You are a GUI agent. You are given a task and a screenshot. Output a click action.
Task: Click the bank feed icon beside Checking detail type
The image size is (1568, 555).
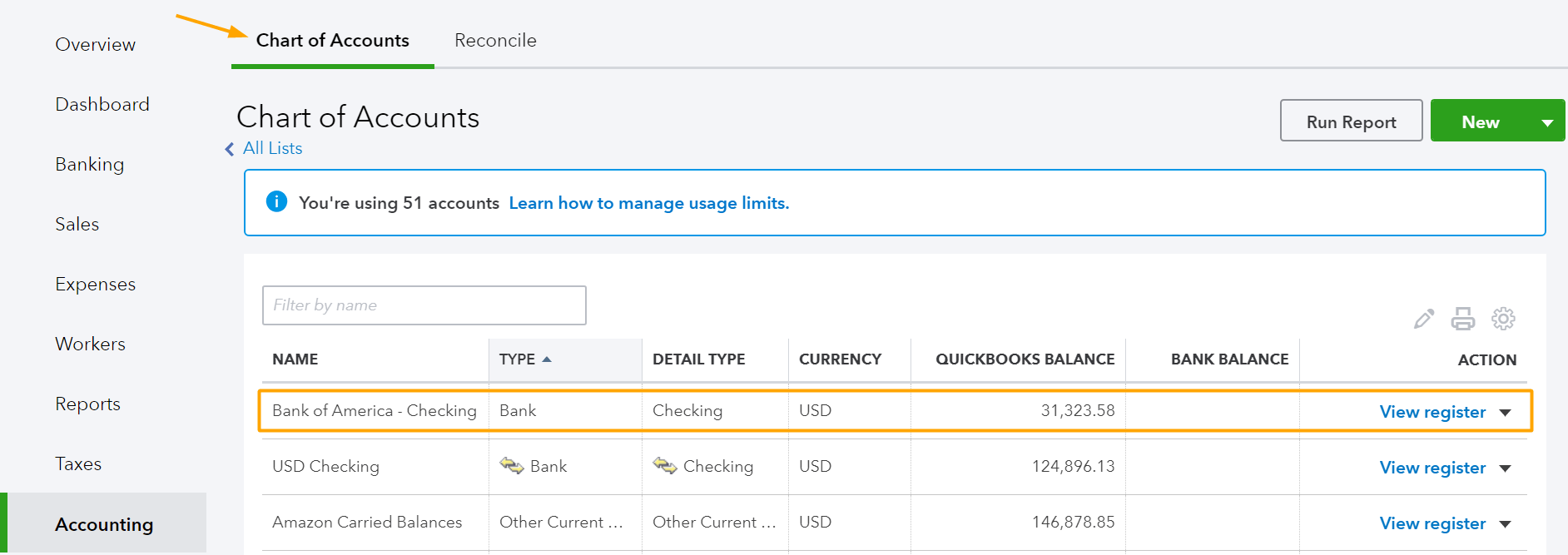664,465
